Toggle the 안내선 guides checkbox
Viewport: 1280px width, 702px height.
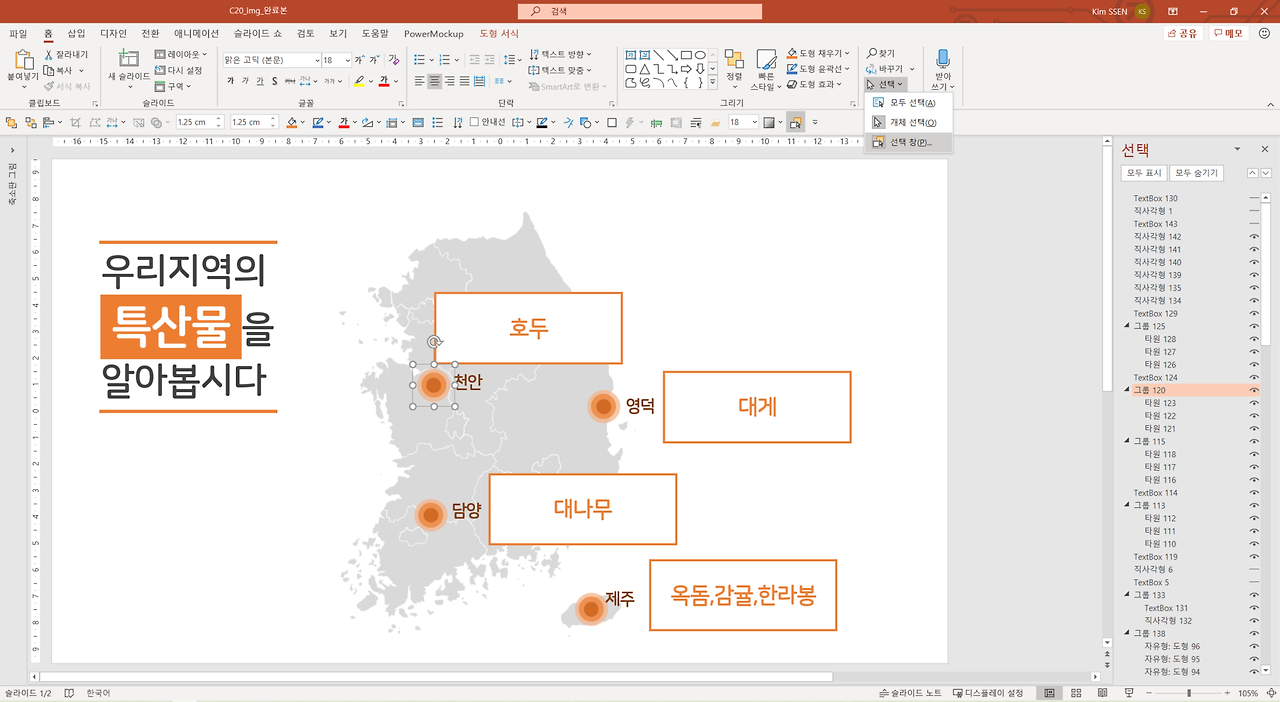(x=474, y=122)
